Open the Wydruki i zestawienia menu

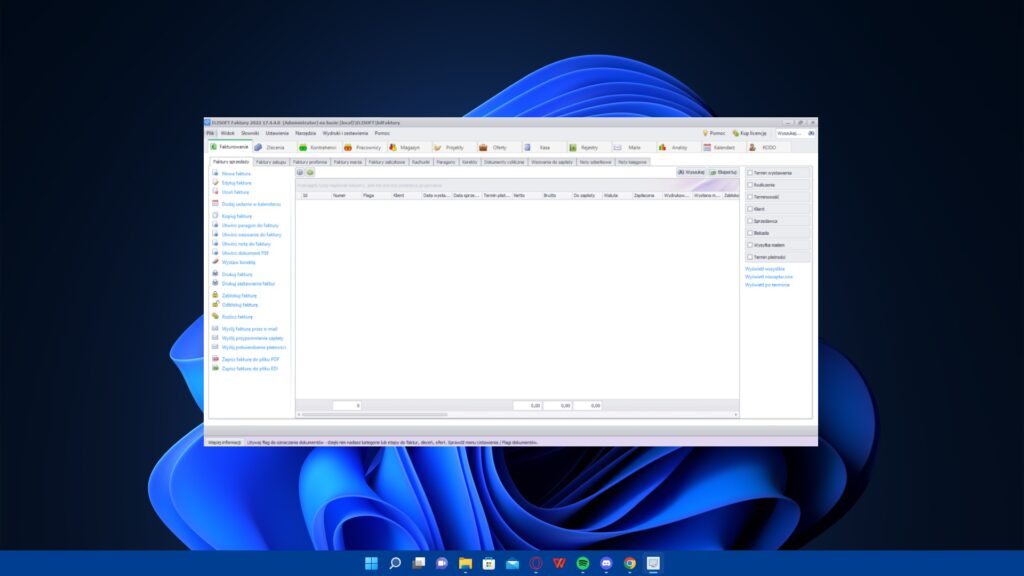pos(345,133)
